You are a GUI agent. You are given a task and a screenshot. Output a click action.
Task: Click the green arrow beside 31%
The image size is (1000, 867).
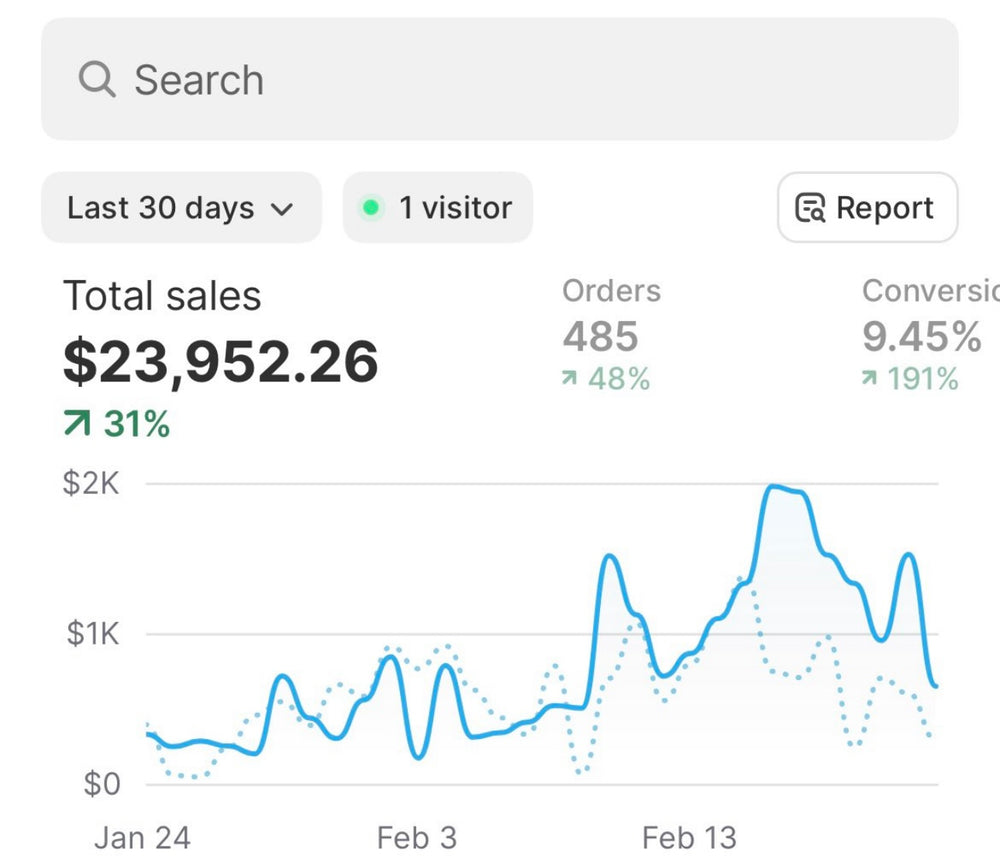click(77, 424)
